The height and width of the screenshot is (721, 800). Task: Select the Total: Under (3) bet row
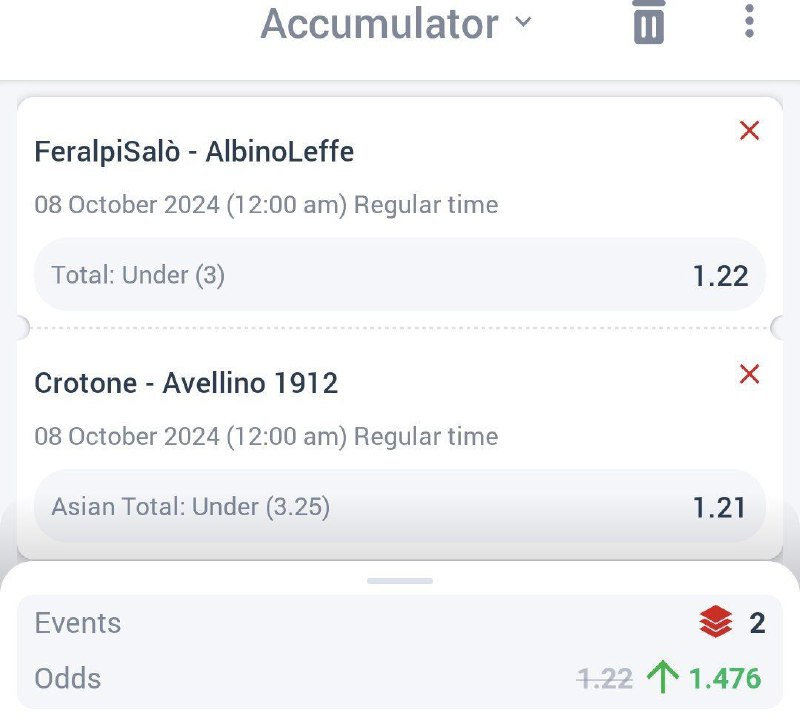400,275
